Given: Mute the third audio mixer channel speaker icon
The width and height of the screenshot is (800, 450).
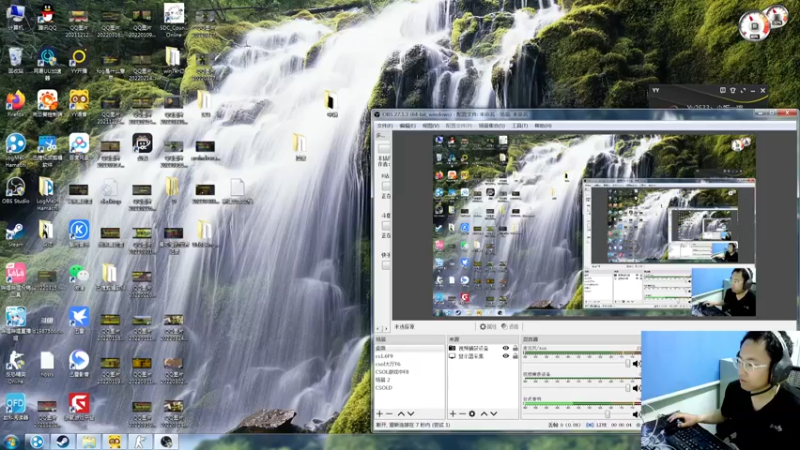Looking at the screenshot, I should (636, 414).
